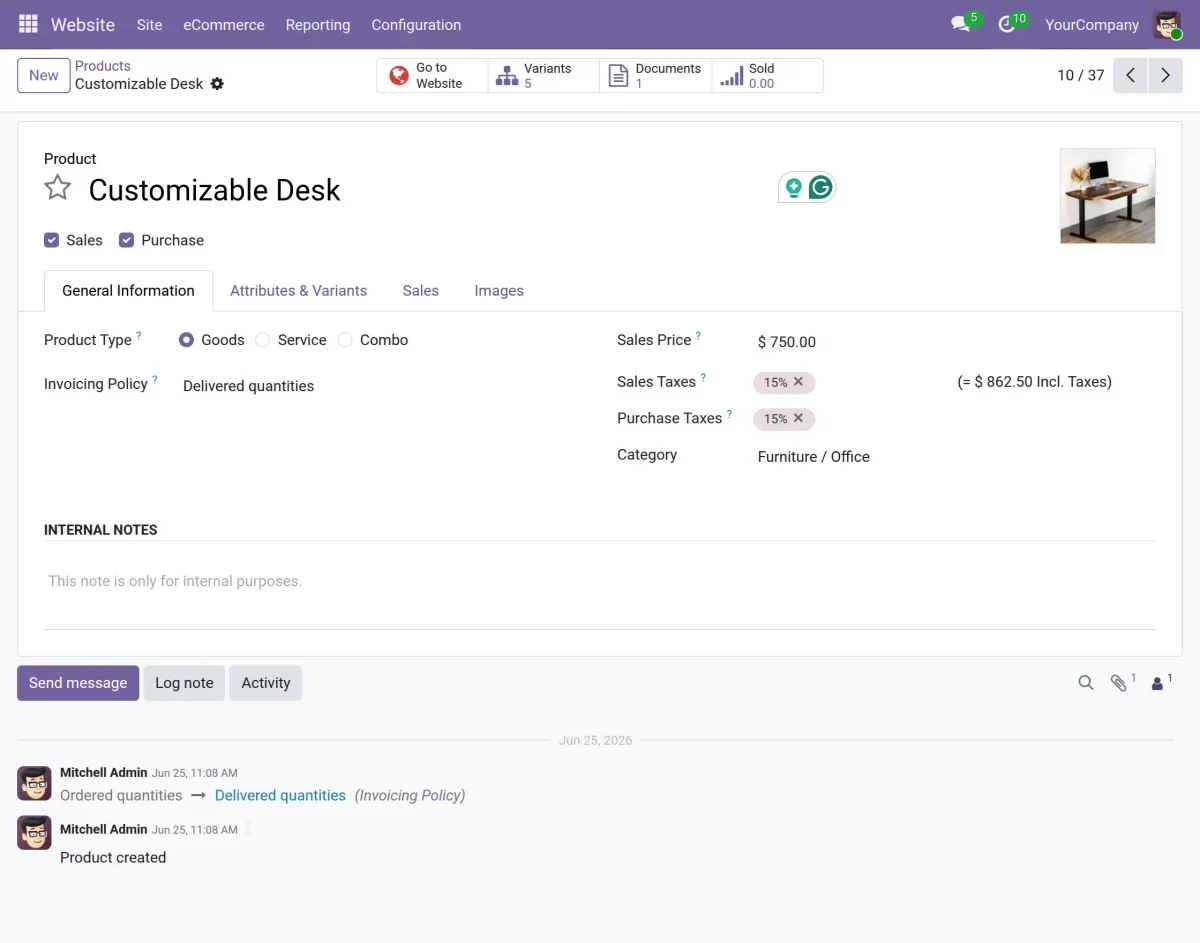Click Mitchell Admin avatar on Invoicing Policy message
Image resolution: width=1200 pixels, height=943 pixels.
click(34, 783)
